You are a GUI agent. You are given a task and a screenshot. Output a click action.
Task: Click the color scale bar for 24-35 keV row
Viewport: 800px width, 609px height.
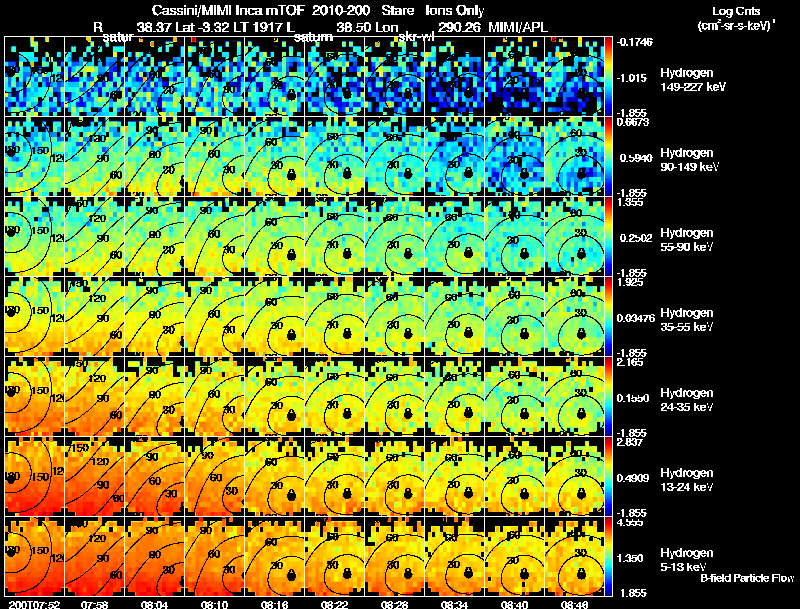608,397
